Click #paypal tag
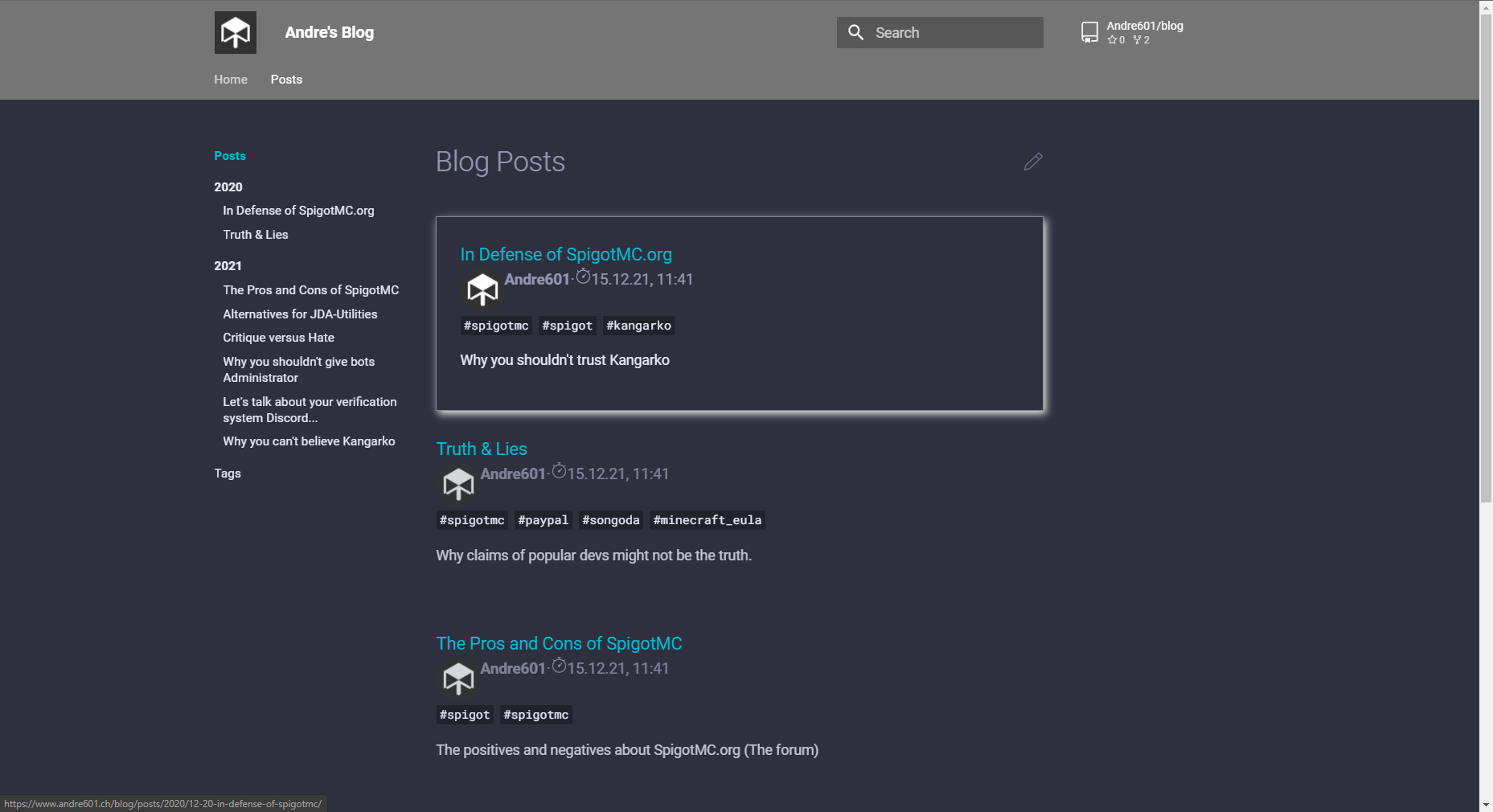 tap(543, 520)
